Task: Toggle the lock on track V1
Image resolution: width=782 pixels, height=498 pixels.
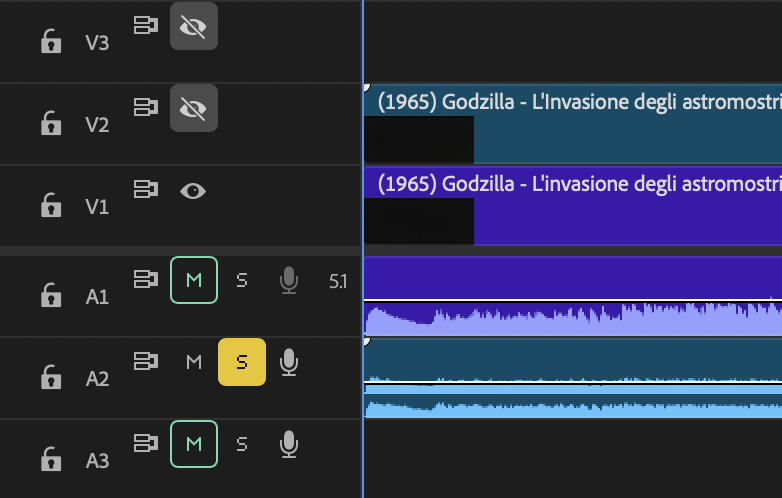Action: click(x=51, y=206)
